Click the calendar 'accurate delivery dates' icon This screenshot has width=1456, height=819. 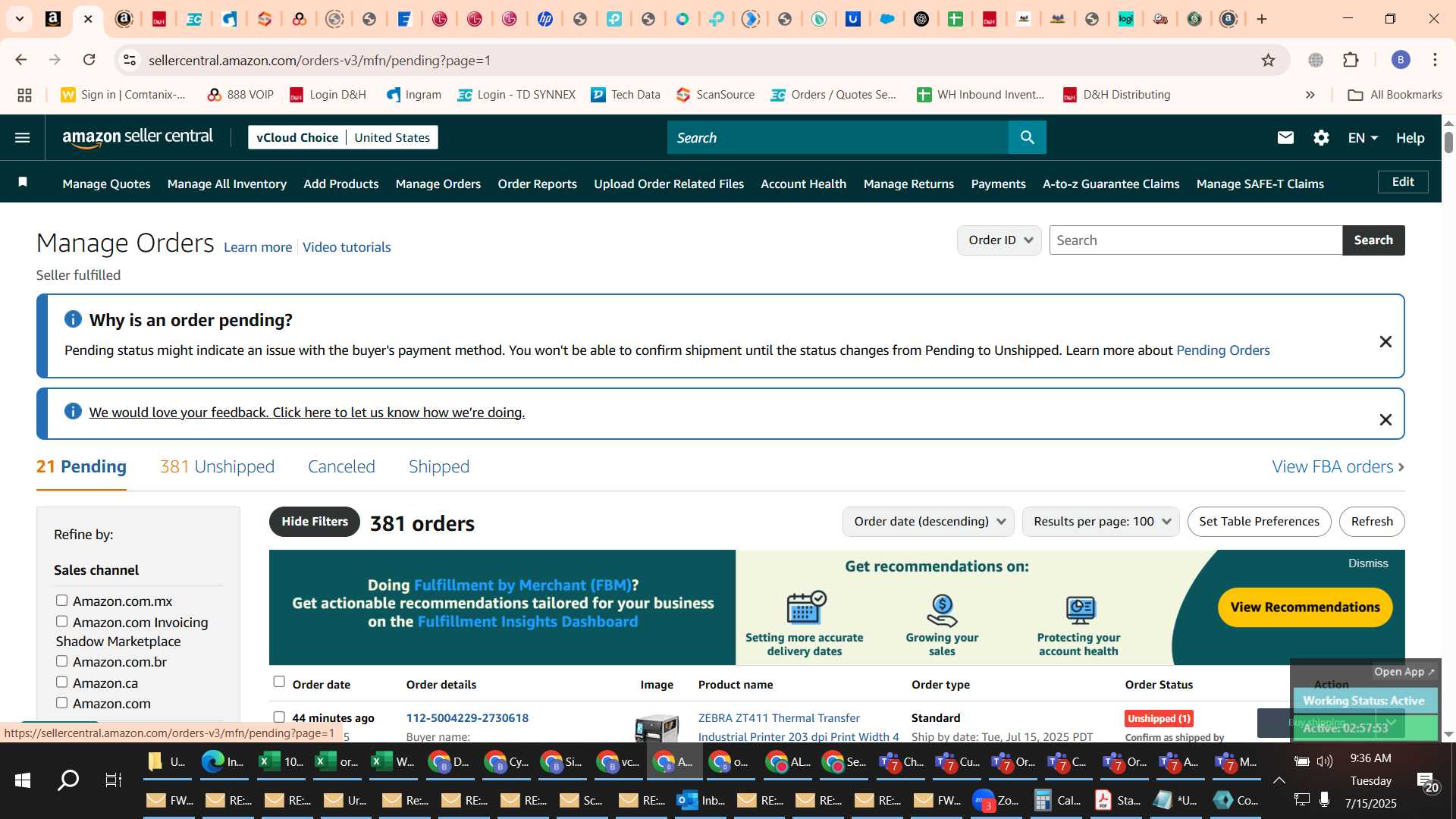tap(805, 607)
